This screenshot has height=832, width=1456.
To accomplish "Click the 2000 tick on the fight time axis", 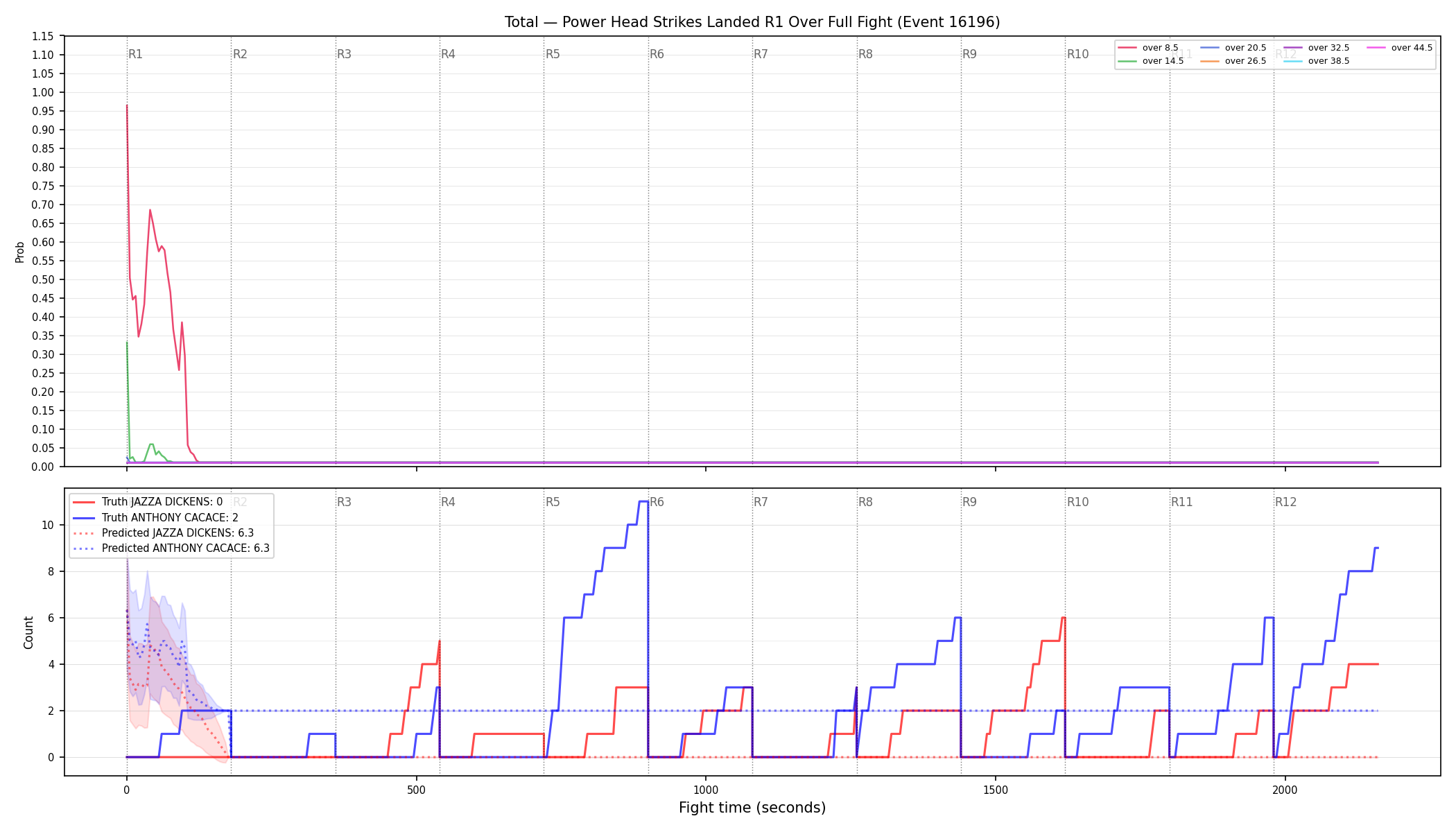I will [x=1285, y=790].
